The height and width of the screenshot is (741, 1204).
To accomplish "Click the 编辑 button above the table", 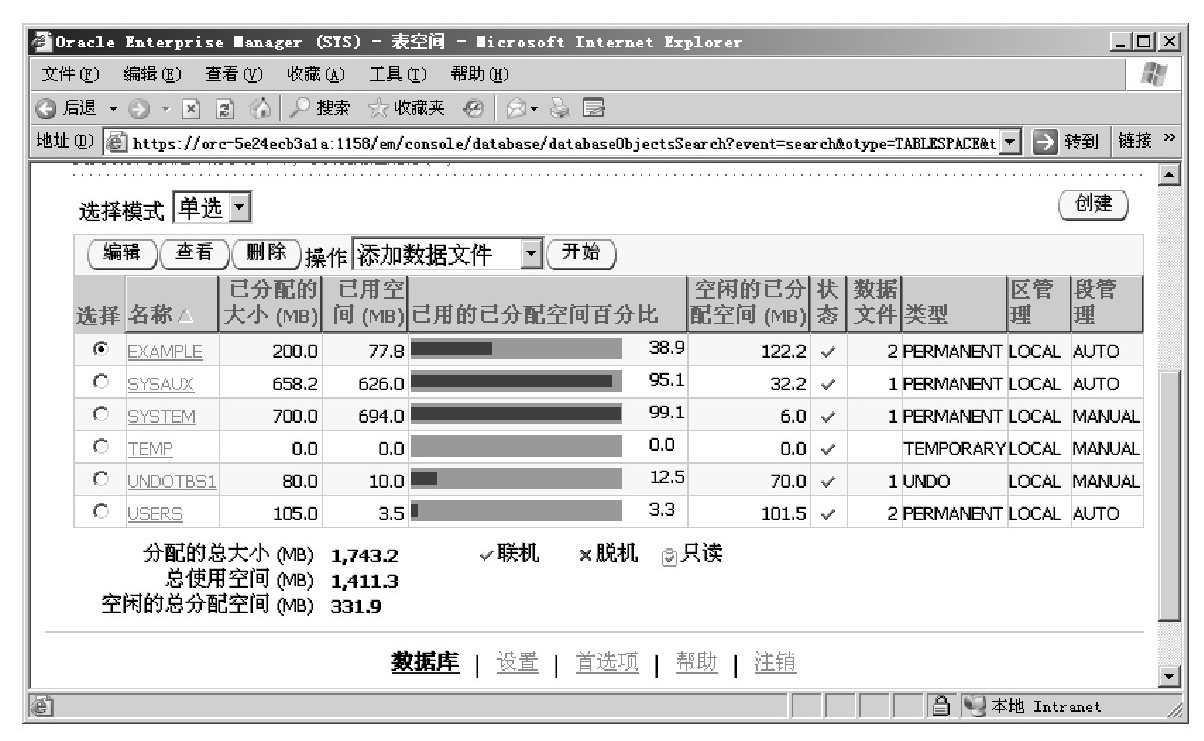I will 123,254.
